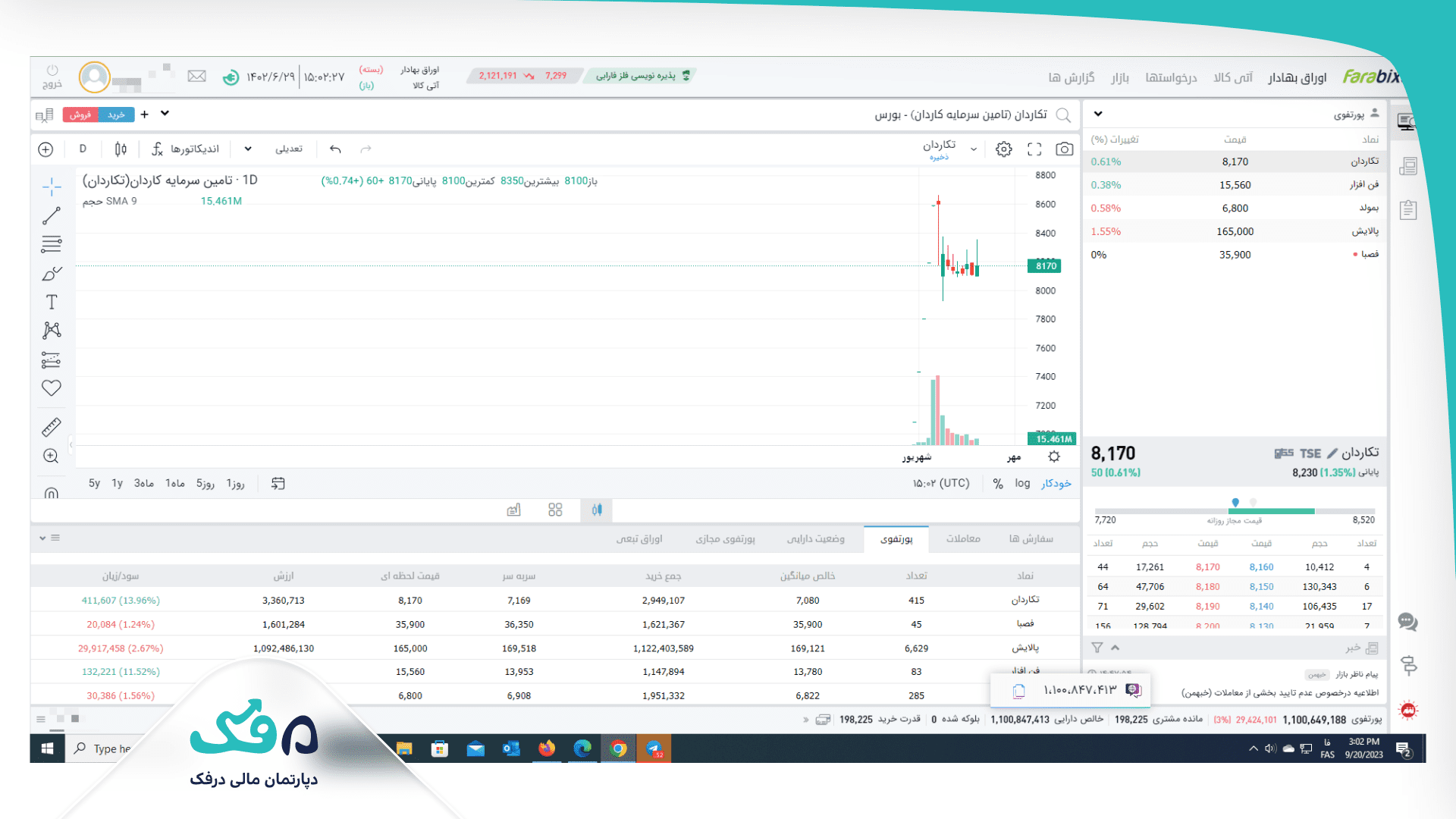Select the Text annotation tool
The width and height of the screenshot is (1456, 819).
coord(52,302)
